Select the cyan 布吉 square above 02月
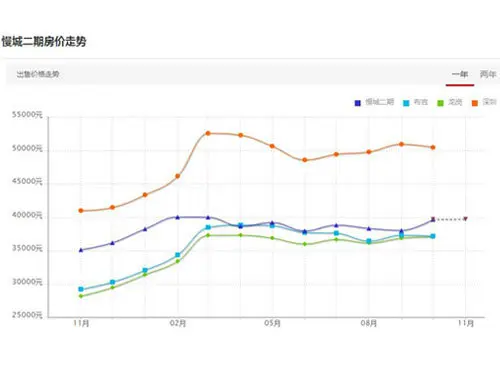Image resolution: width=500 pixels, height=375 pixels. coord(178,255)
